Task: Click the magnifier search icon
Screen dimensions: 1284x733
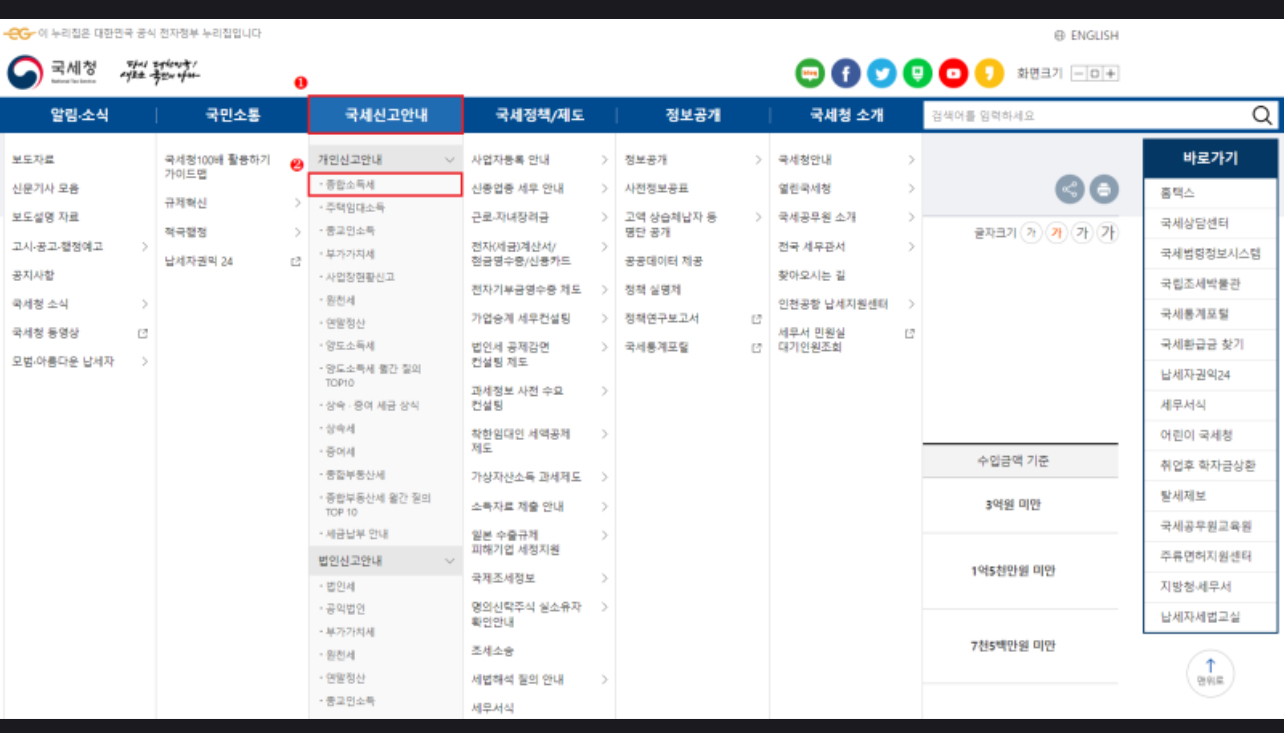Action: [x=1262, y=115]
